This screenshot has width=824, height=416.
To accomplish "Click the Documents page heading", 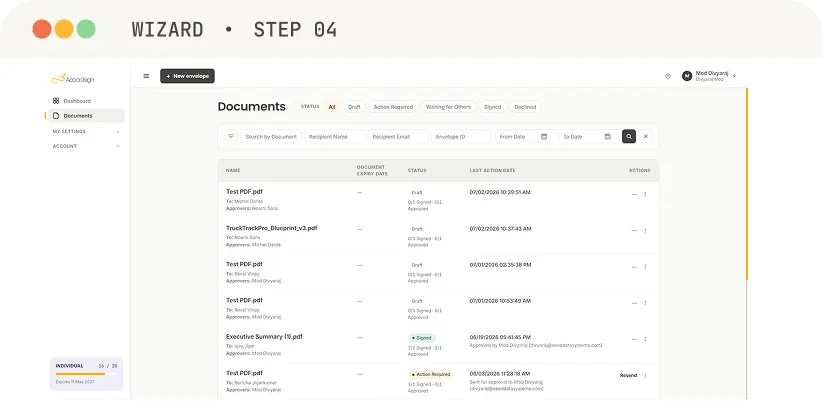I will pyautogui.click(x=252, y=107).
